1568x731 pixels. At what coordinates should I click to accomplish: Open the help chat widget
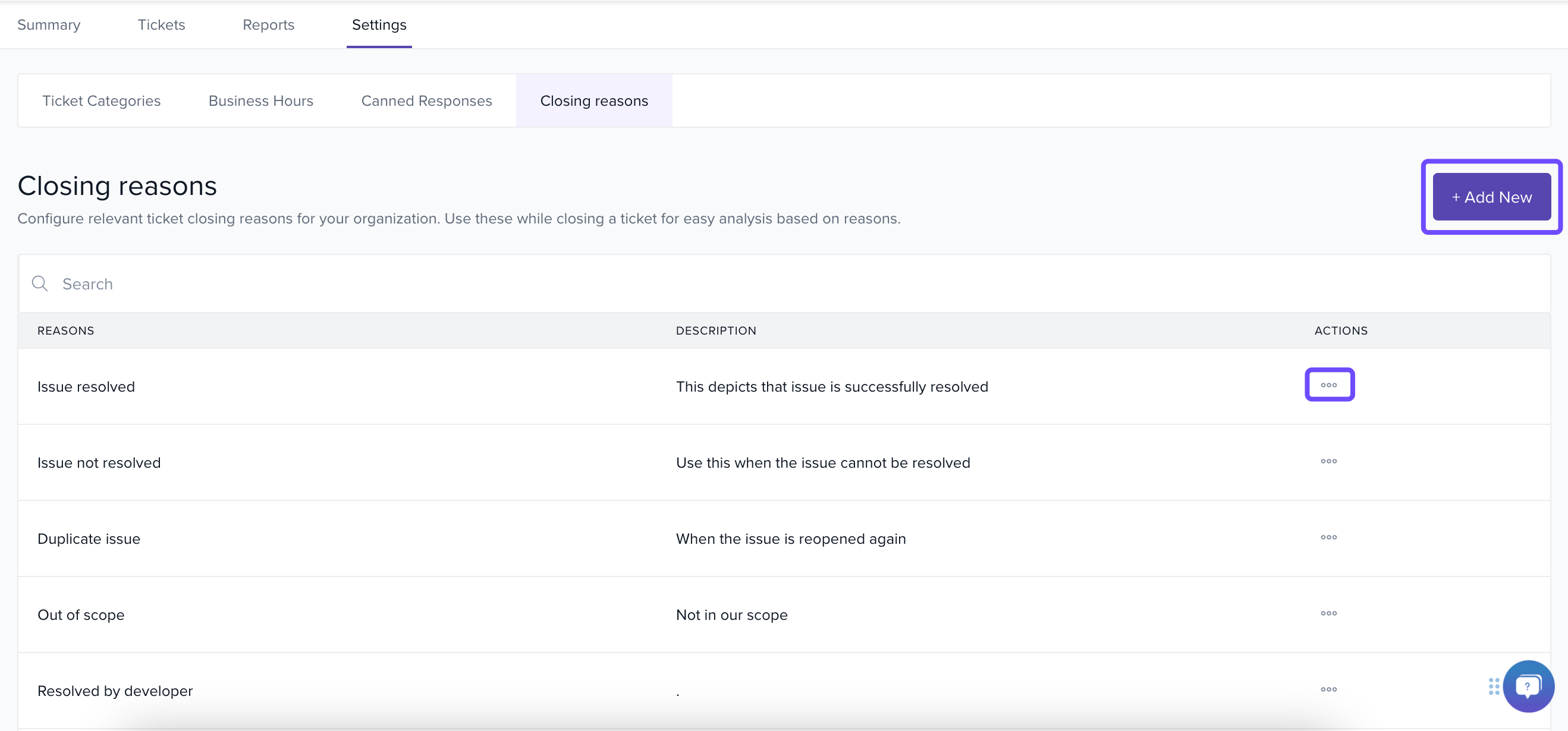[x=1528, y=686]
